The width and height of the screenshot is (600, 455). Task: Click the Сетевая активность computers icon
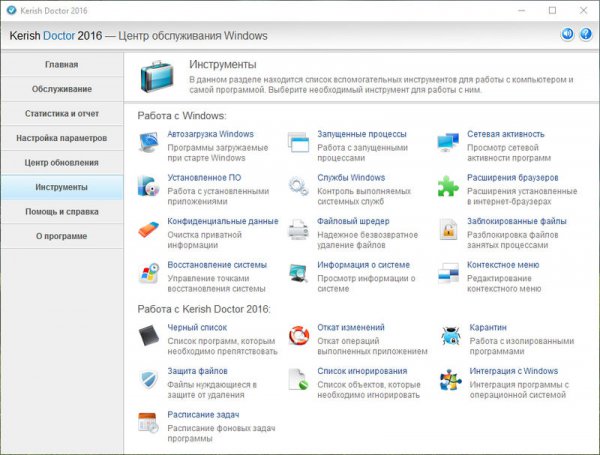point(448,142)
